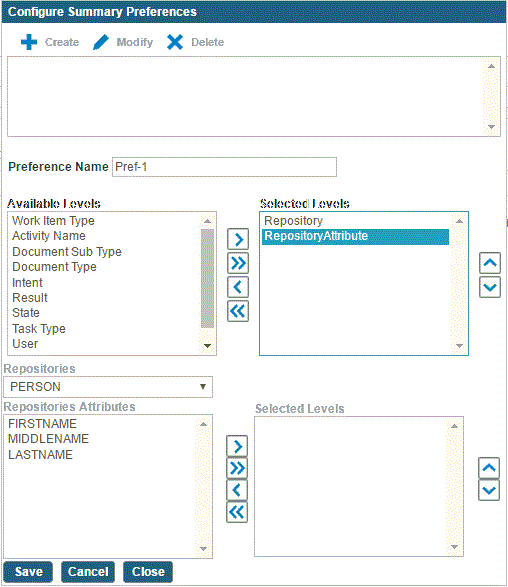Click the blue plus Create icon
The image size is (508, 587).
[29, 42]
